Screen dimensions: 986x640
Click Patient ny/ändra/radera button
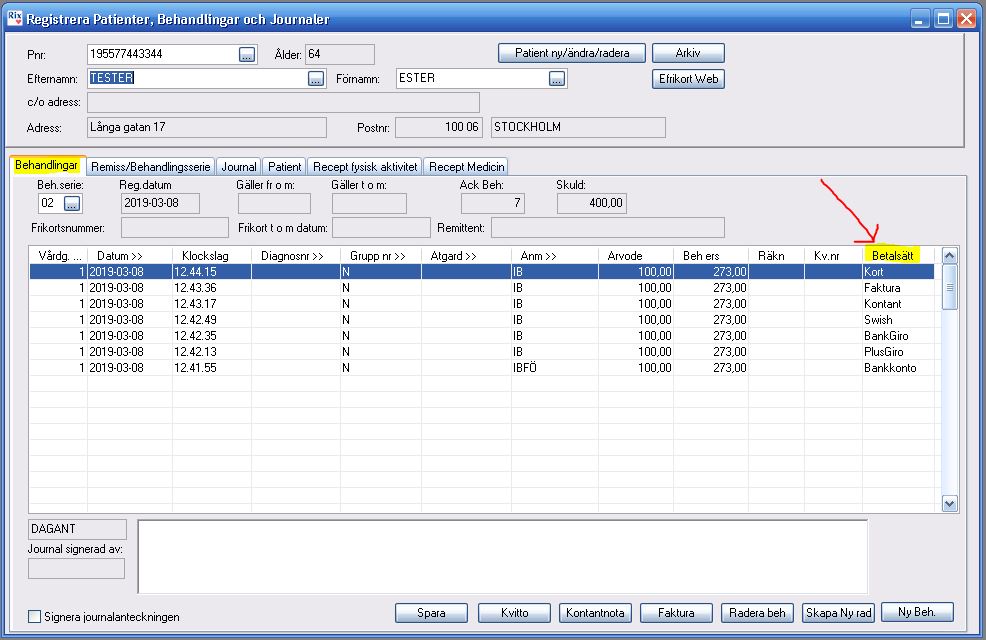pyautogui.click(x=572, y=53)
